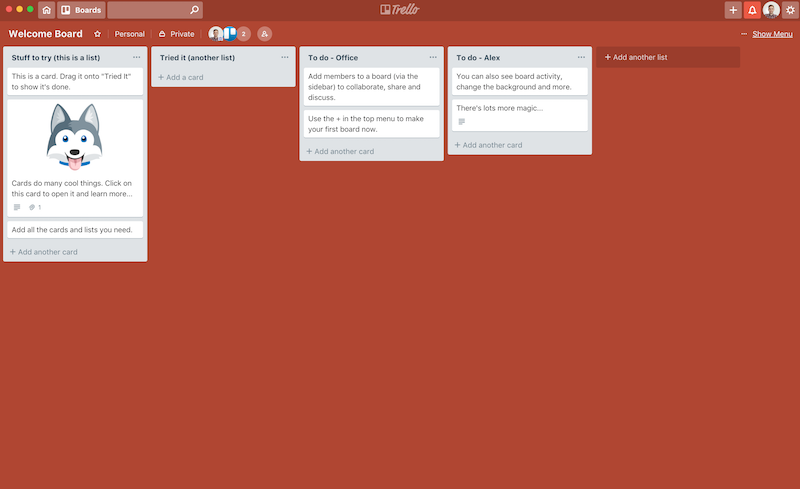
Task: Click the To do - Office list title
Action: pos(333,58)
